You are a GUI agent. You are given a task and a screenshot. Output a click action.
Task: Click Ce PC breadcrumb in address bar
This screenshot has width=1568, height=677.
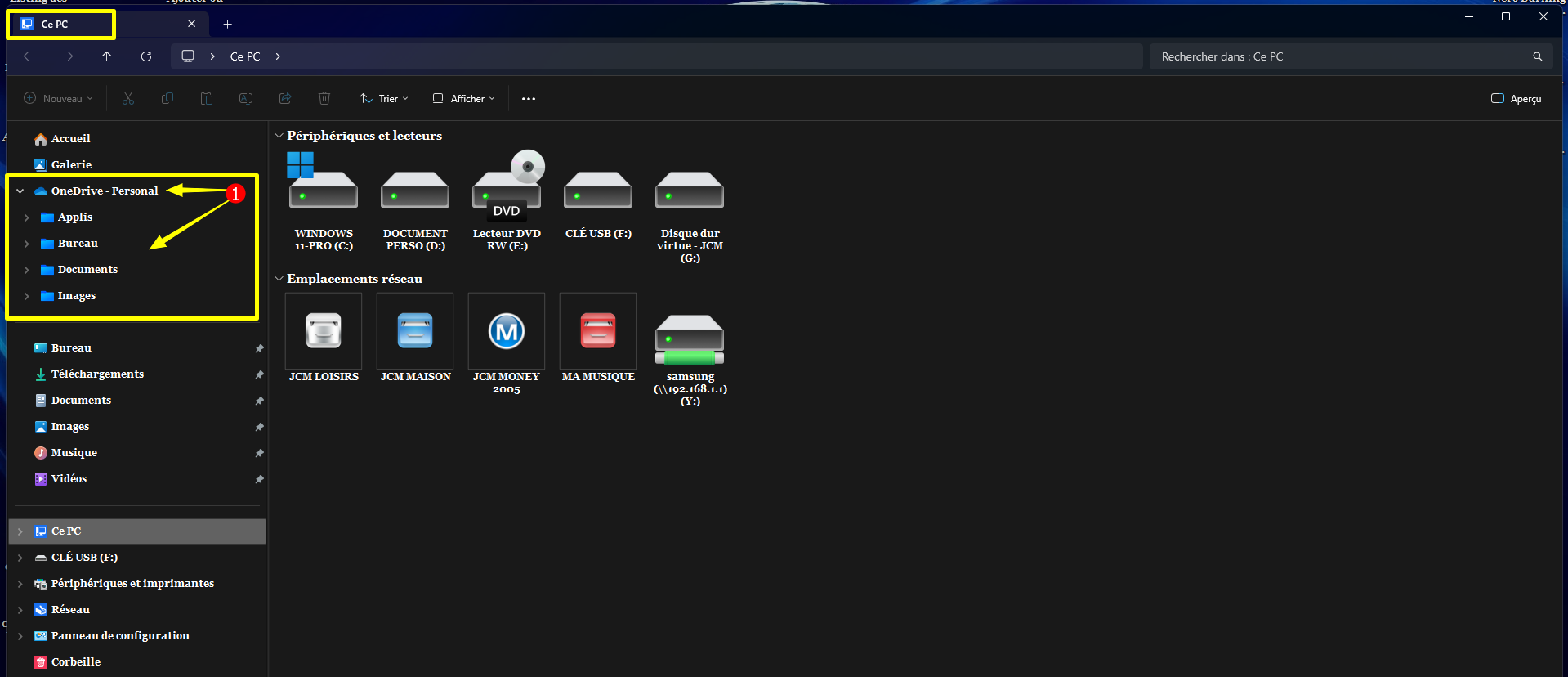[x=245, y=56]
